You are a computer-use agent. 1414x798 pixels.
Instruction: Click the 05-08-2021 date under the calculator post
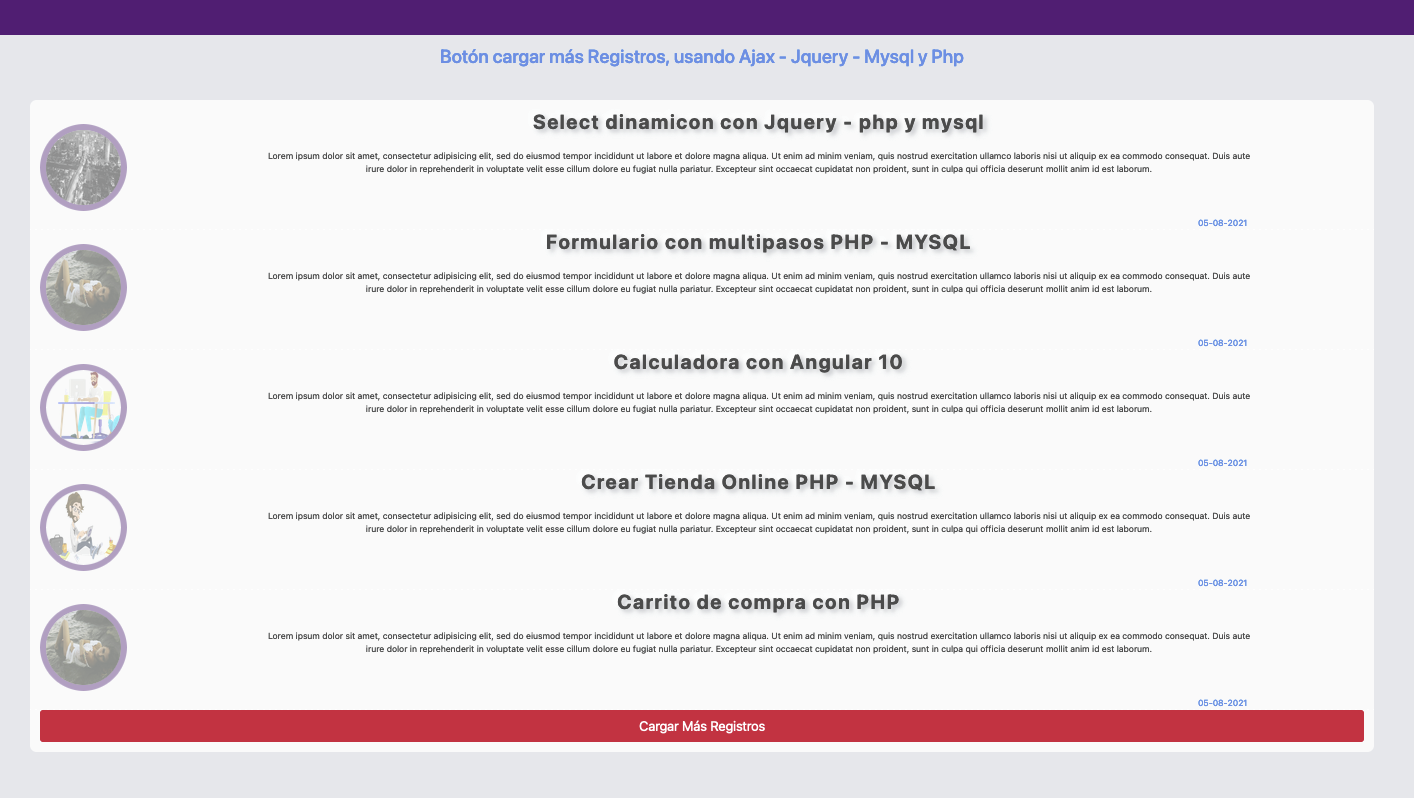point(1222,462)
